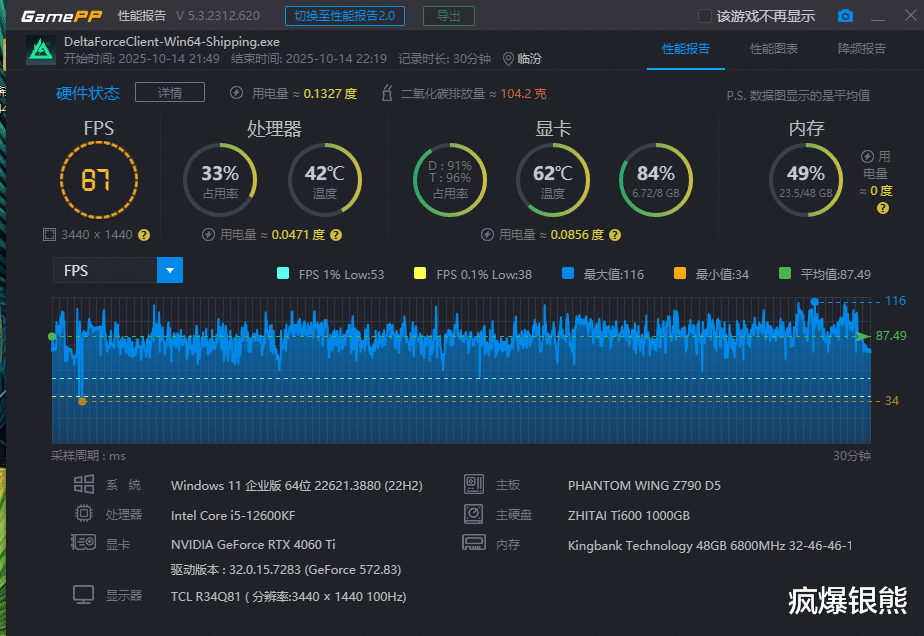Enable the 该游戏不再显示 checkbox
Image resolution: width=924 pixels, height=636 pixels.
coord(705,16)
